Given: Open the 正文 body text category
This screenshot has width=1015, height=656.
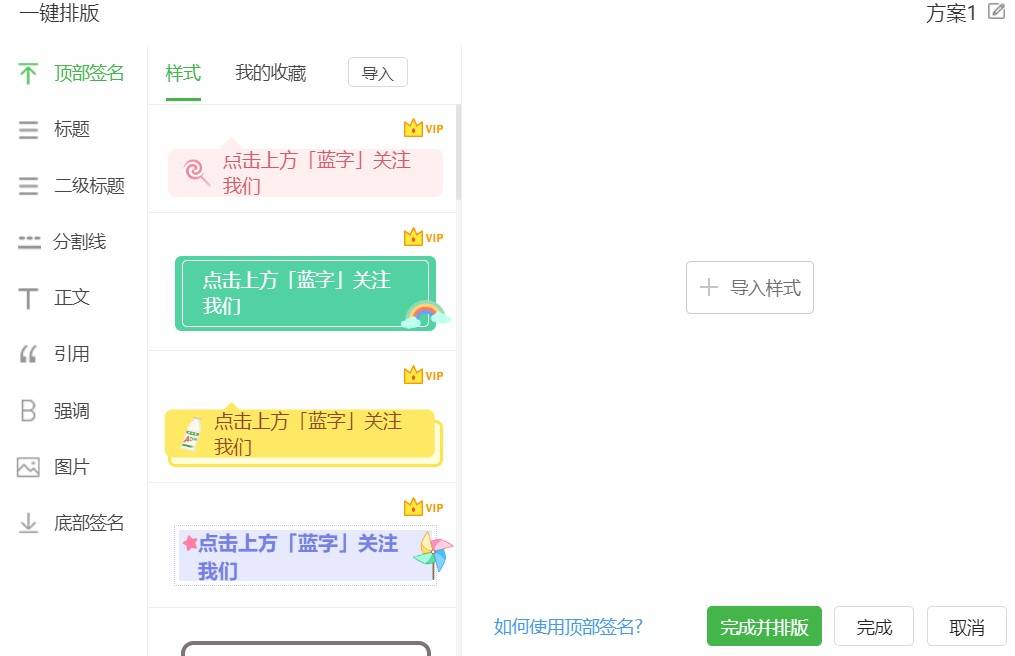Looking at the screenshot, I should pos(72,298).
